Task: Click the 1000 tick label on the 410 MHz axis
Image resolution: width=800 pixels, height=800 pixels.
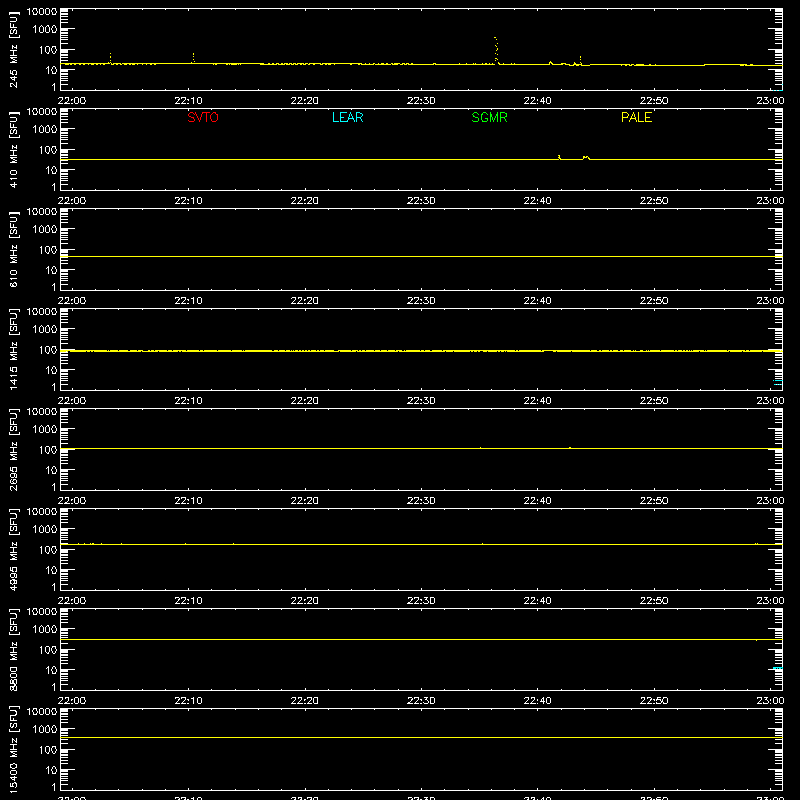Action: pos(45,130)
